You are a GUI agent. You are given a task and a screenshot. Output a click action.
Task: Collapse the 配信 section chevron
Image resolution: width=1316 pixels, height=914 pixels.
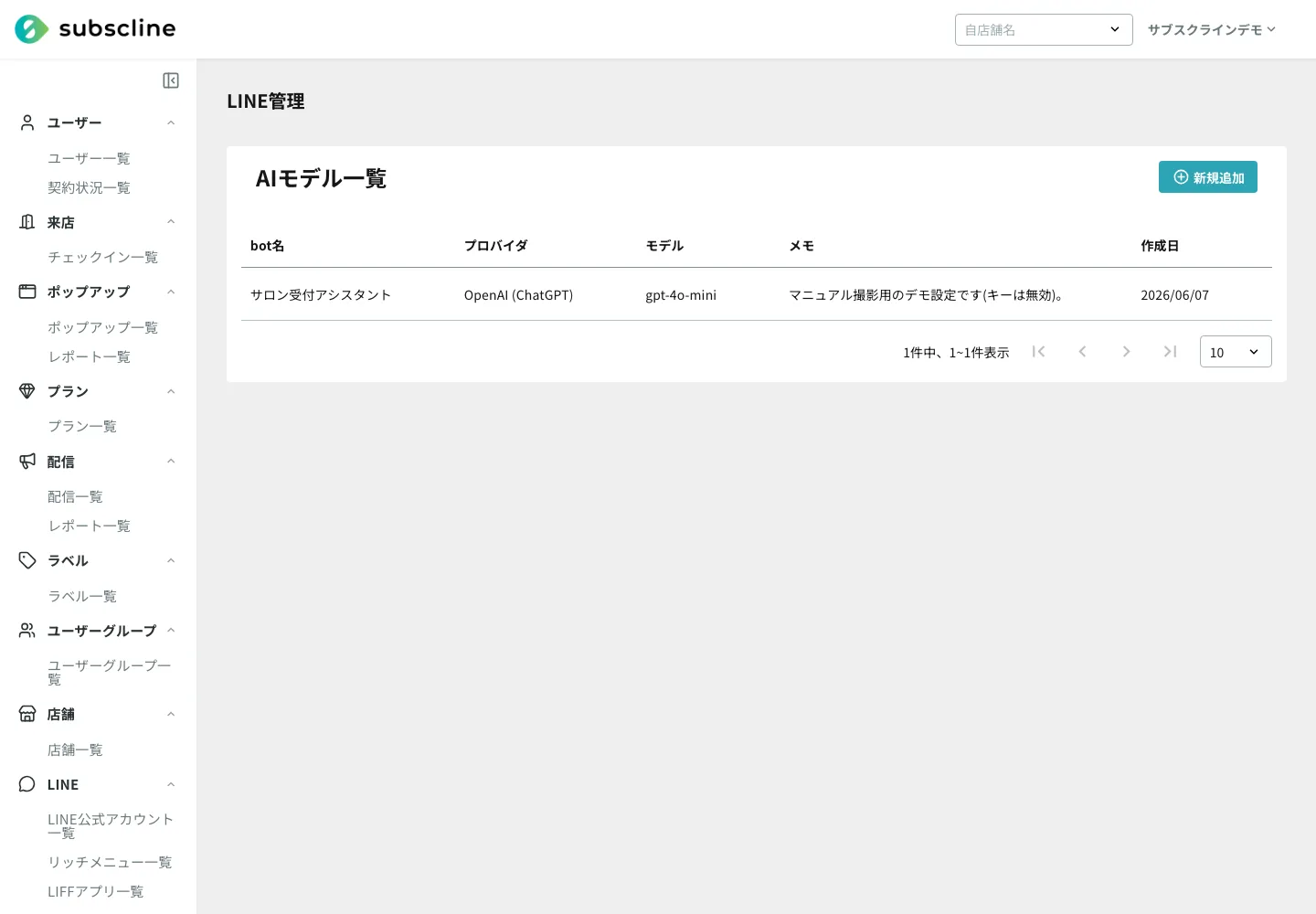tap(171, 462)
